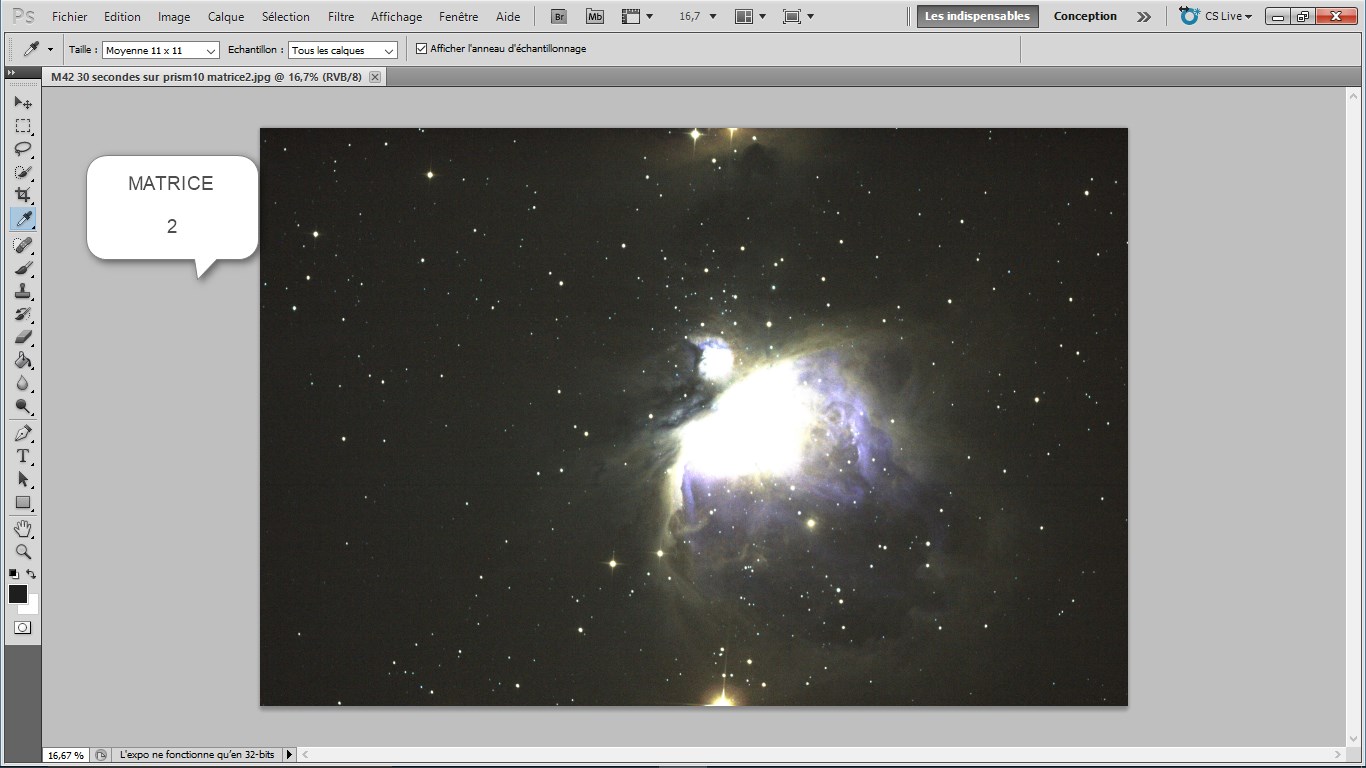The height and width of the screenshot is (768, 1366).
Task: Click the Les indispensables workspace button
Action: (x=977, y=16)
